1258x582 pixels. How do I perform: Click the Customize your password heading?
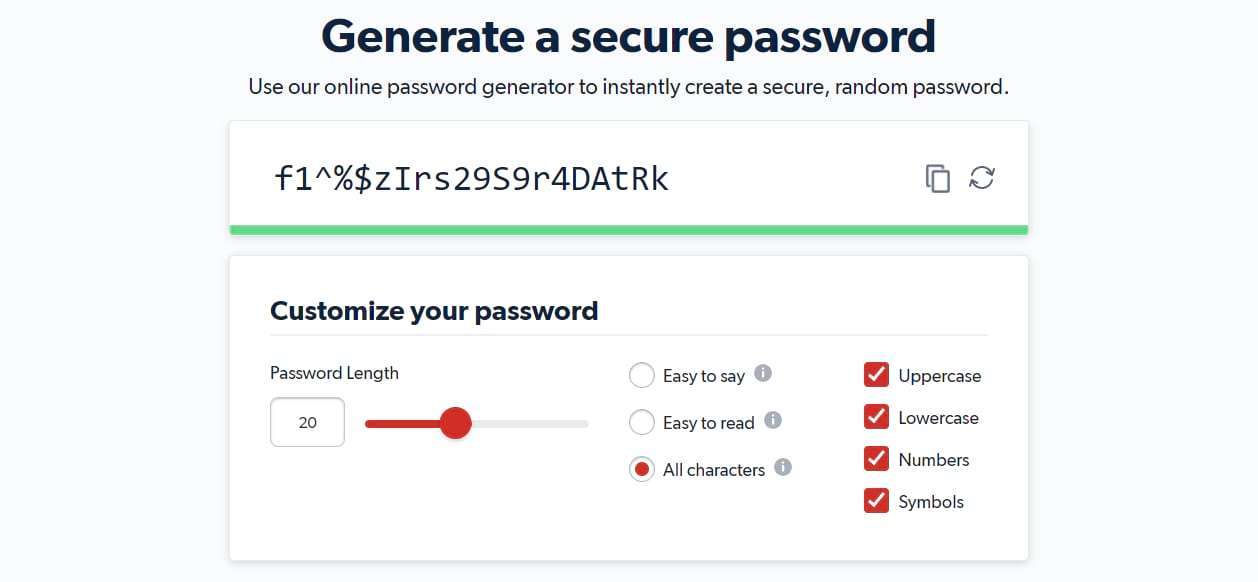pyautogui.click(x=434, y=311)
